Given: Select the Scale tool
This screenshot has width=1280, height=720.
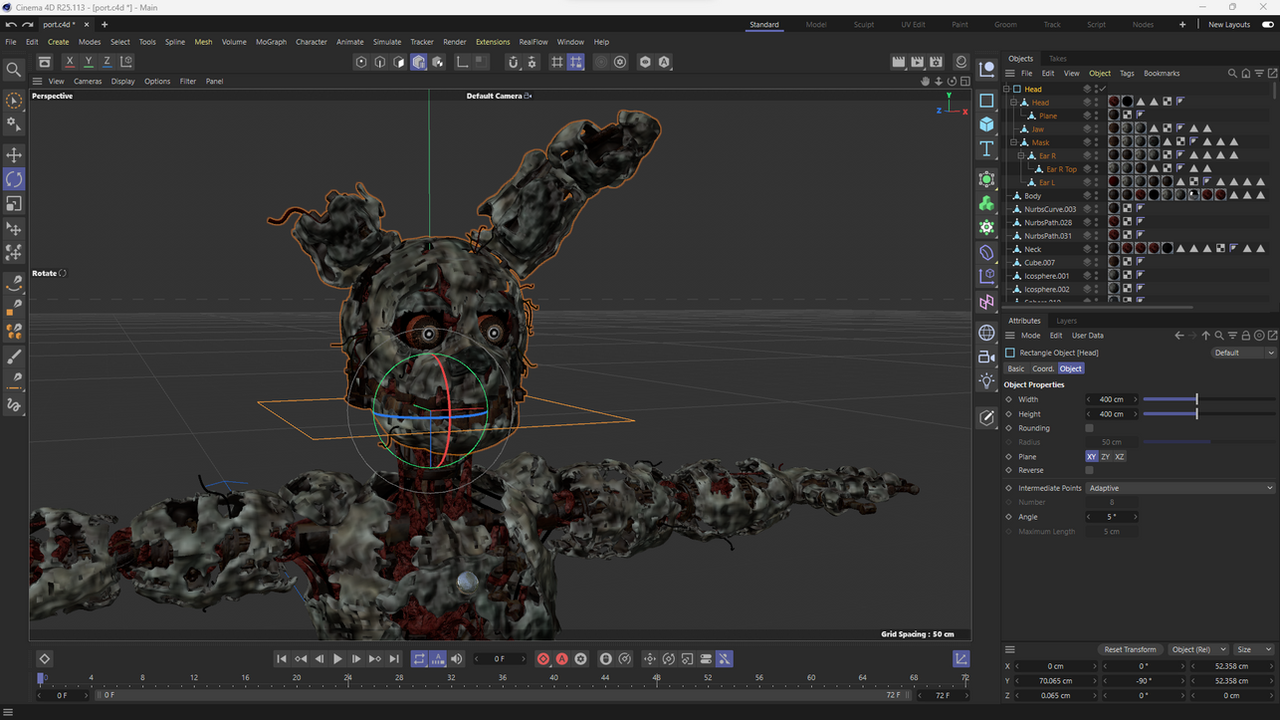Looking at the screenshot, I should (x=14, y=204).
